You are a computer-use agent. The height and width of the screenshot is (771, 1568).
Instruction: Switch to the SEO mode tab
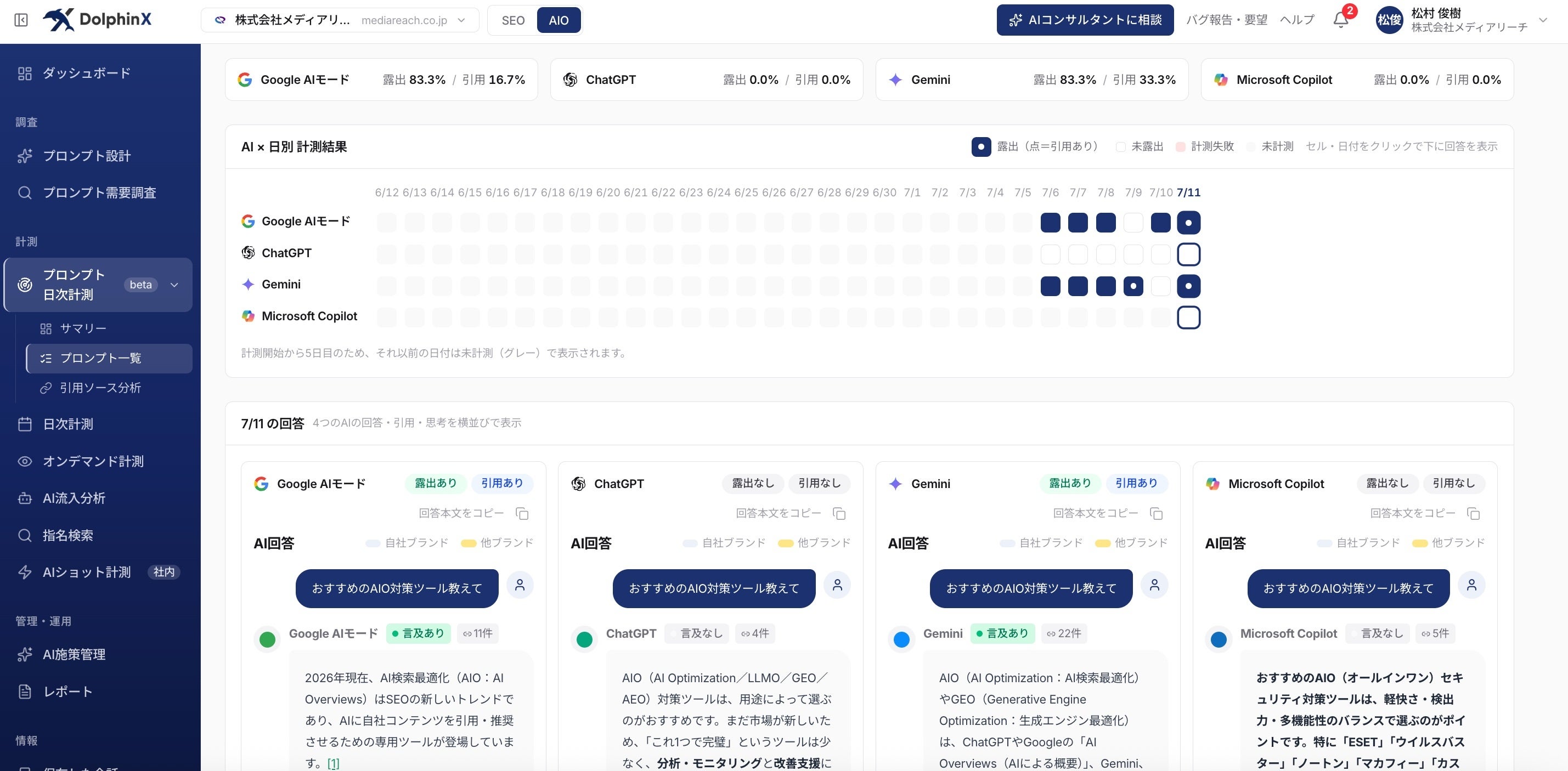tap(512, 20)
